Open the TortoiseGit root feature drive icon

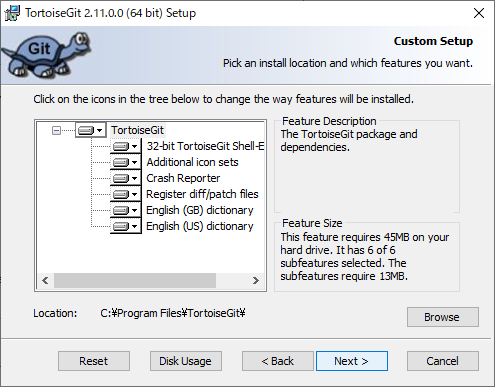pos(90,130)
